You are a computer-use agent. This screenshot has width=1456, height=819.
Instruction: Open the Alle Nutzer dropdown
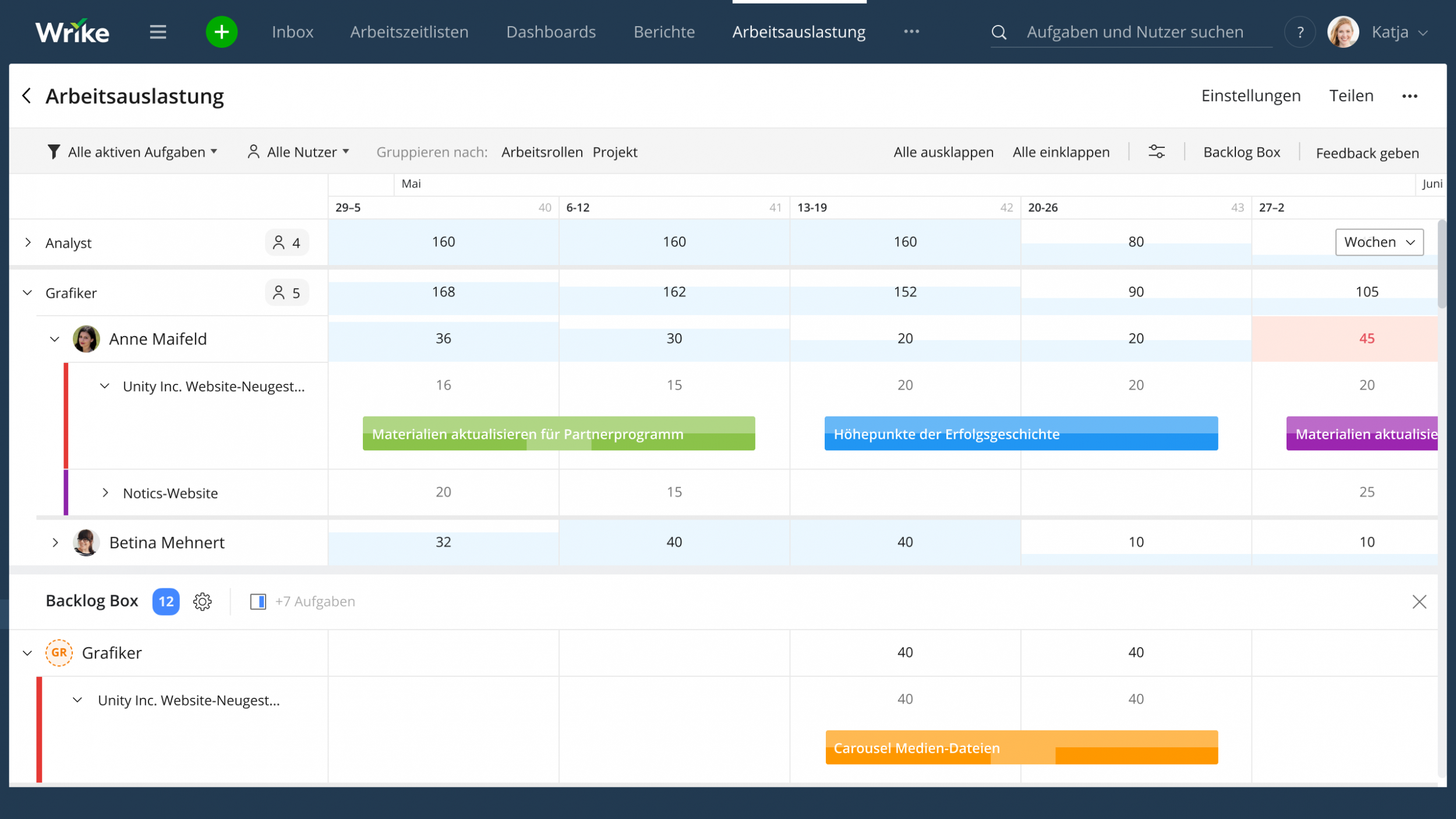coord(298,152)
